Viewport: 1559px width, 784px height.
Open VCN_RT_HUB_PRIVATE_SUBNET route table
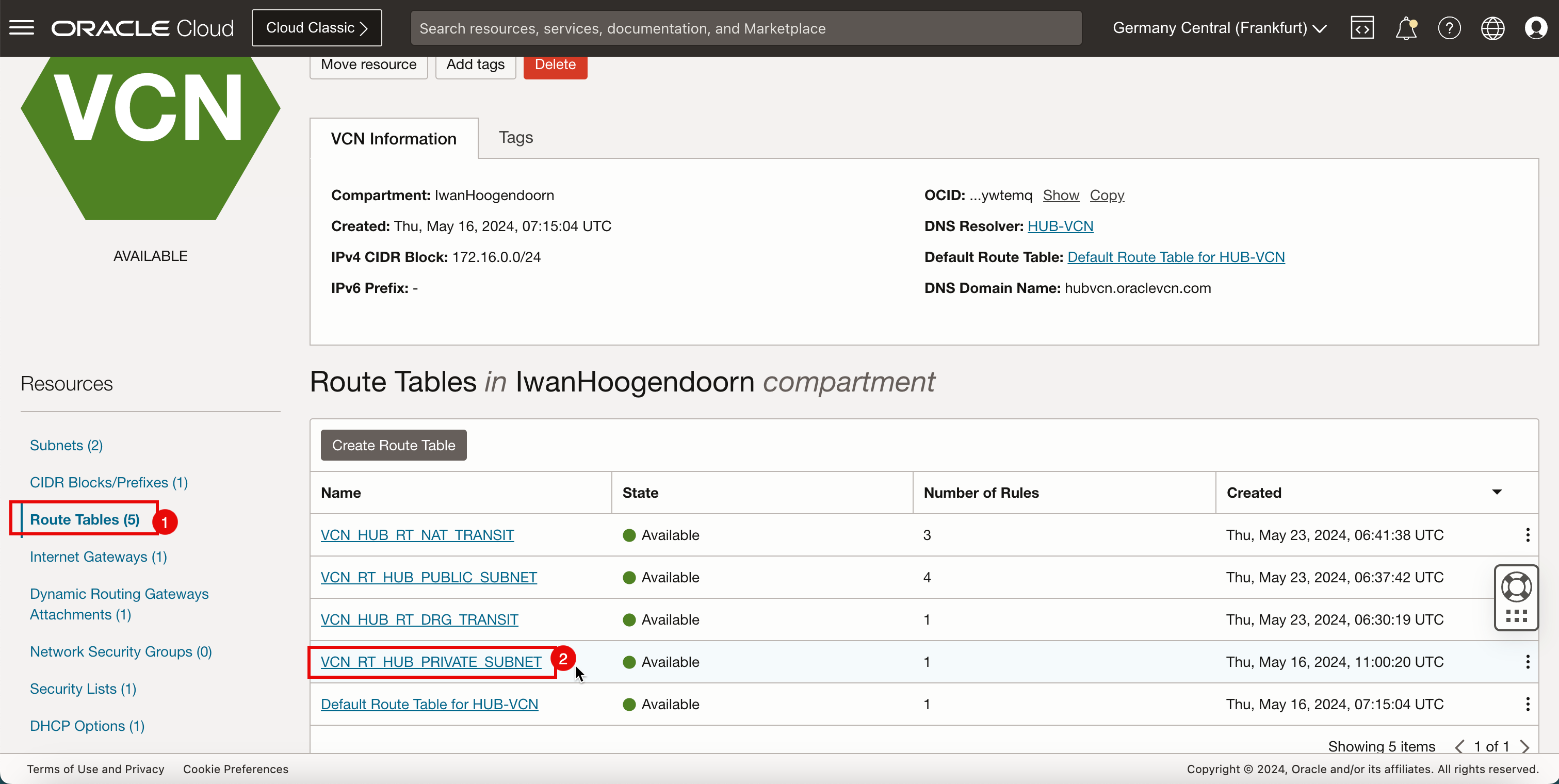(x=431, y=662)
